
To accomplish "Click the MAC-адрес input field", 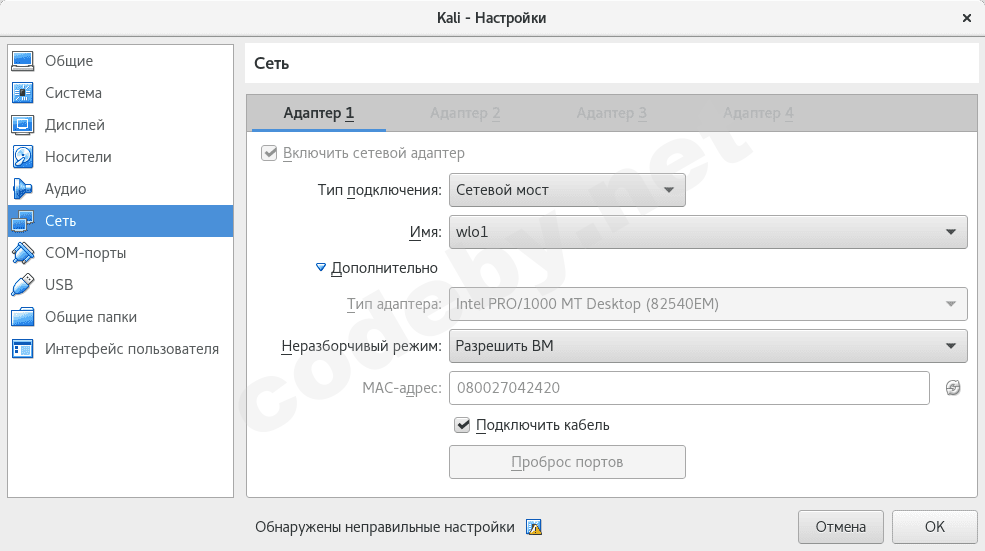I will click(690, 388).
